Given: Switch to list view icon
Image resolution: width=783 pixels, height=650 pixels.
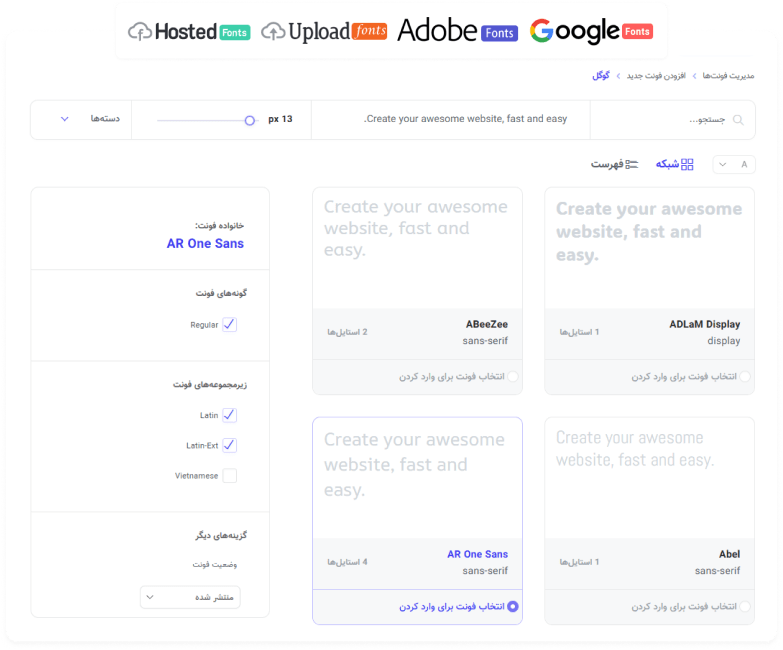Looking at the screenshot, I should (x=631, y=164).
